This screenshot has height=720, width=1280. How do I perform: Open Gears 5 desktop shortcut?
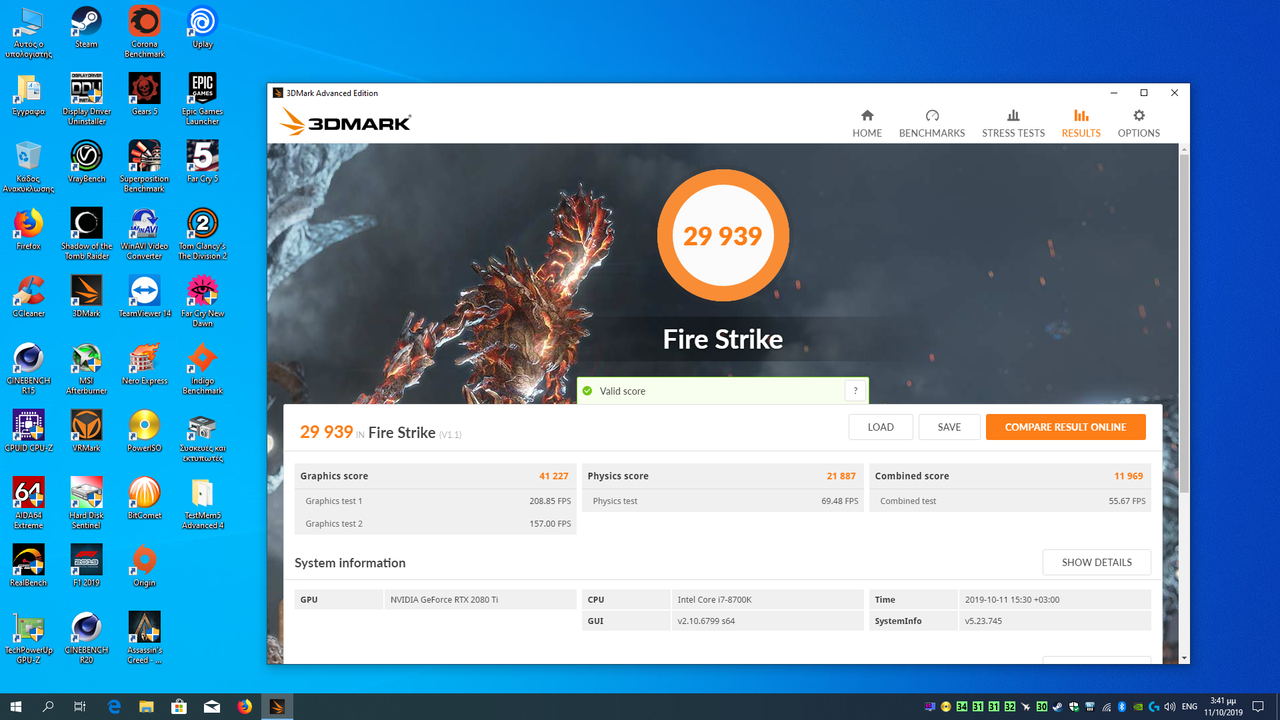(x=144, y=94)
